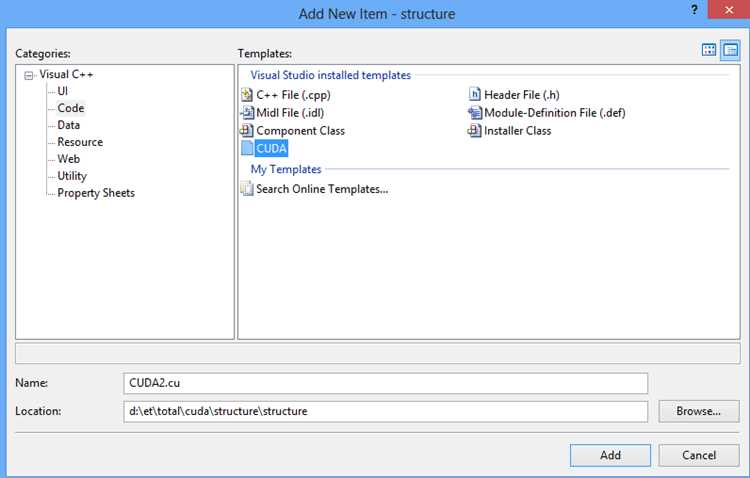
Task: Click the Header File (.h) icon
Action: (474, 94)
